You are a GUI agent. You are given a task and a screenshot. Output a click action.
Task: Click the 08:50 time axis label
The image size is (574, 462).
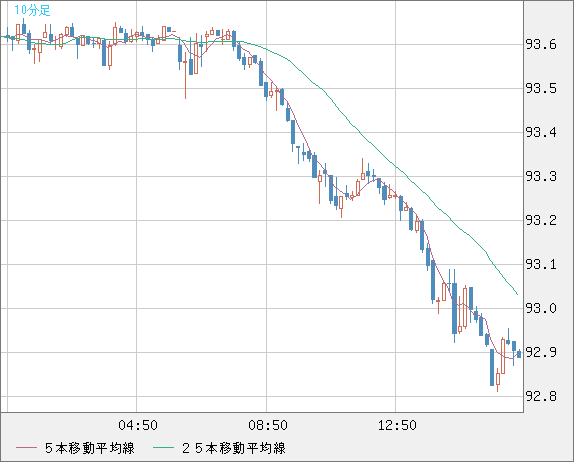(268, 425)
